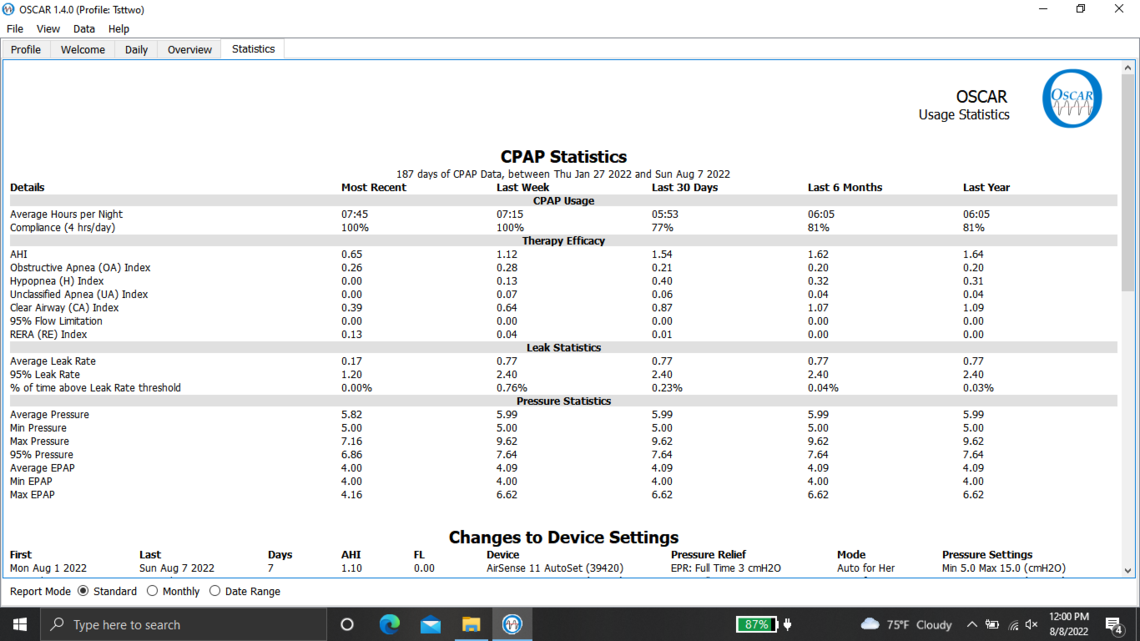Switch to the Daily tab
Screen dimensions: 1140x641
coord(136,49)
